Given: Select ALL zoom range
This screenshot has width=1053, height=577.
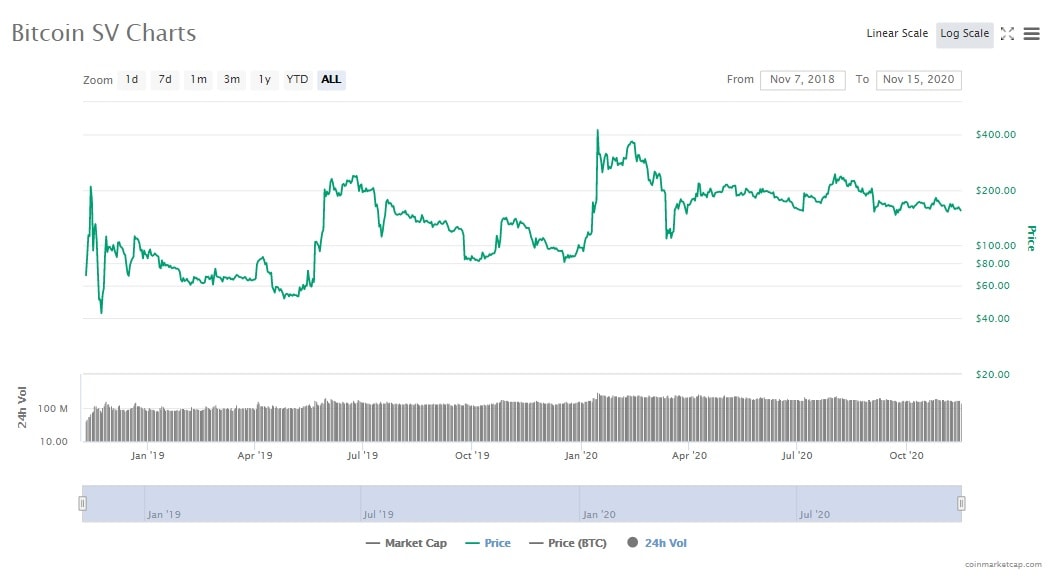Looking at the screenshot, I should pyautogui.click(x=331, y=79).
